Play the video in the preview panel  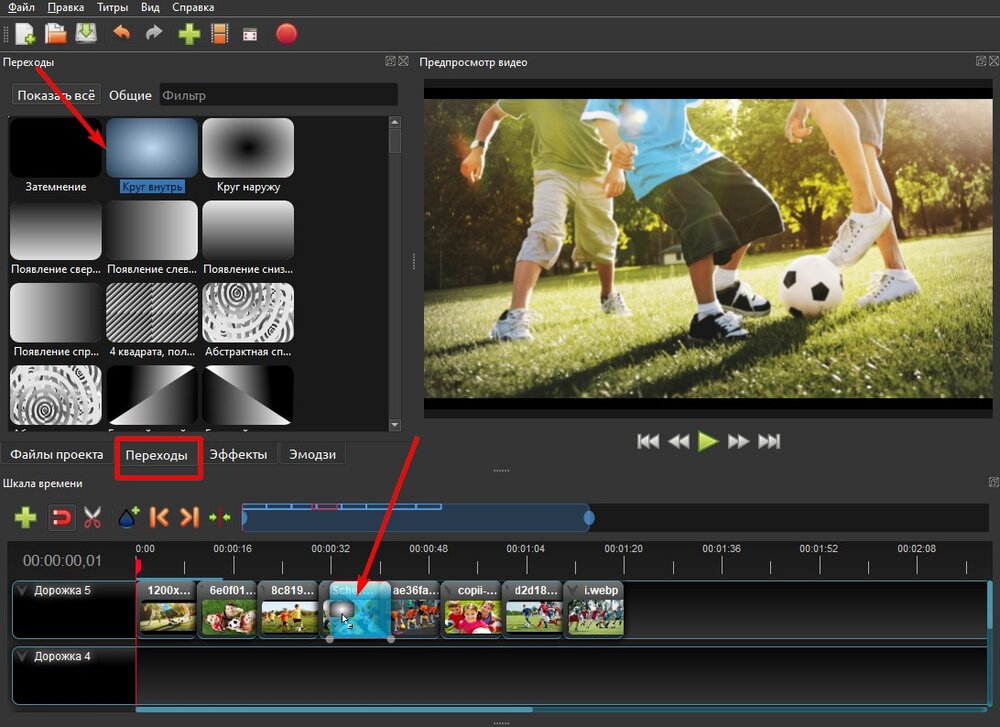[709, 441]
